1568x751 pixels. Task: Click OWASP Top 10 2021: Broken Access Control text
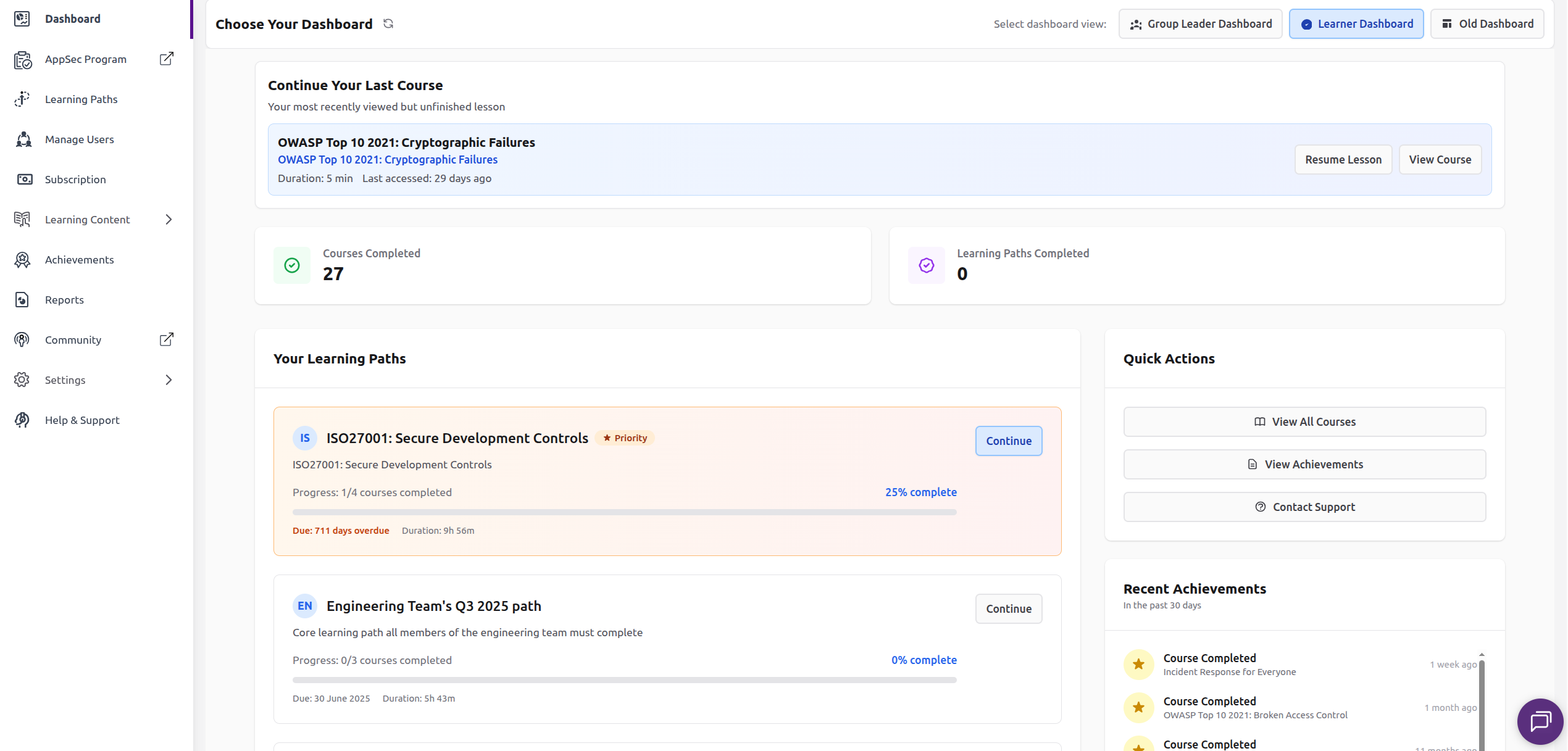tap(1255, 715)
